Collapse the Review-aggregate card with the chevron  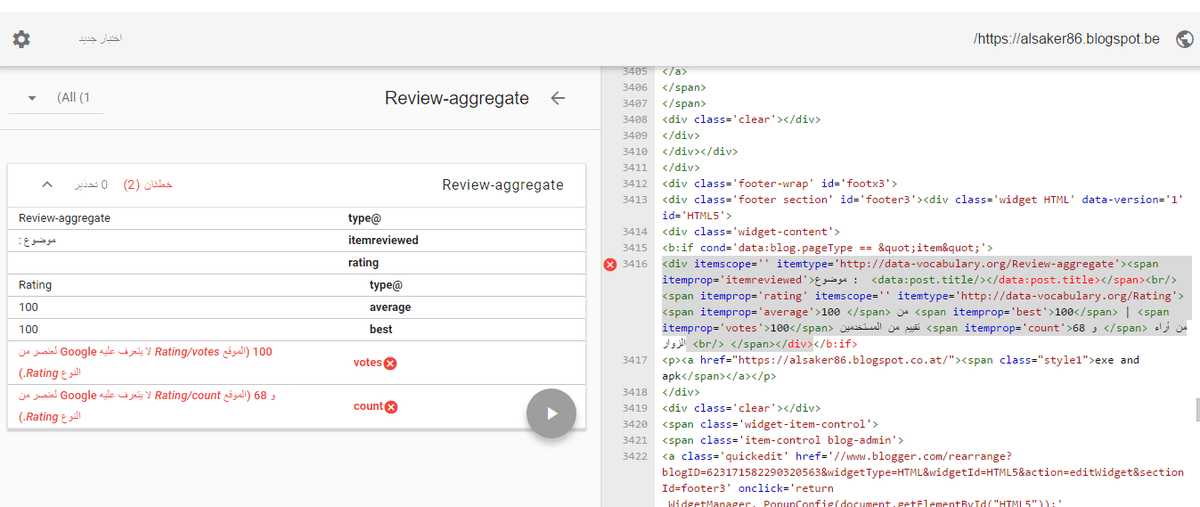46,185
